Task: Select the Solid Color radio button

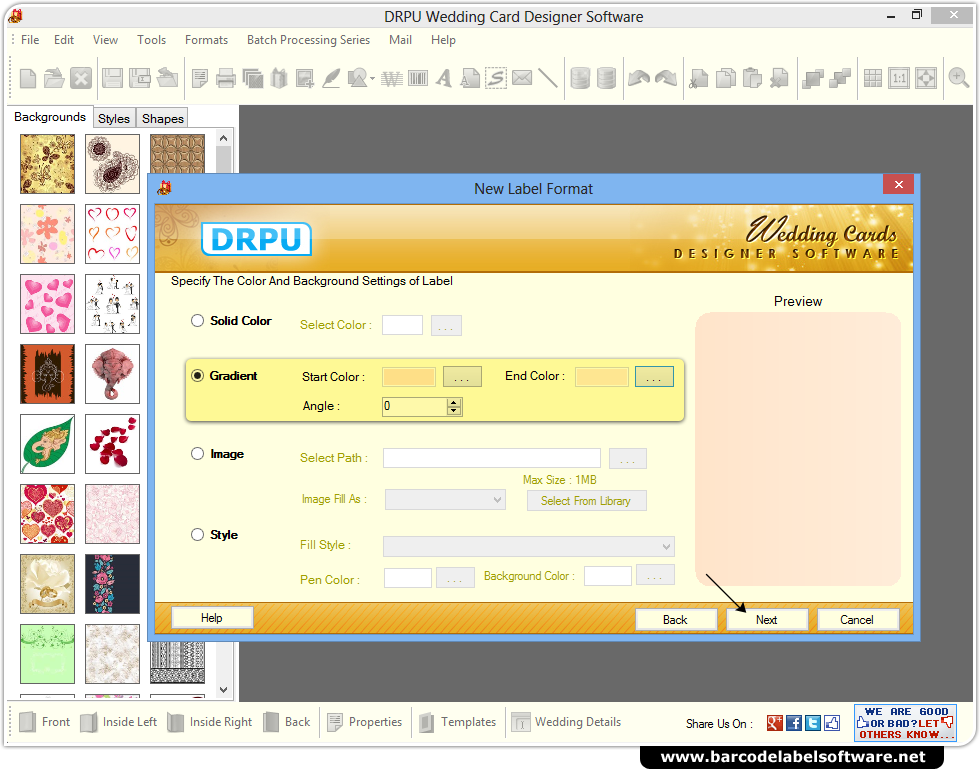Action: 198,321
